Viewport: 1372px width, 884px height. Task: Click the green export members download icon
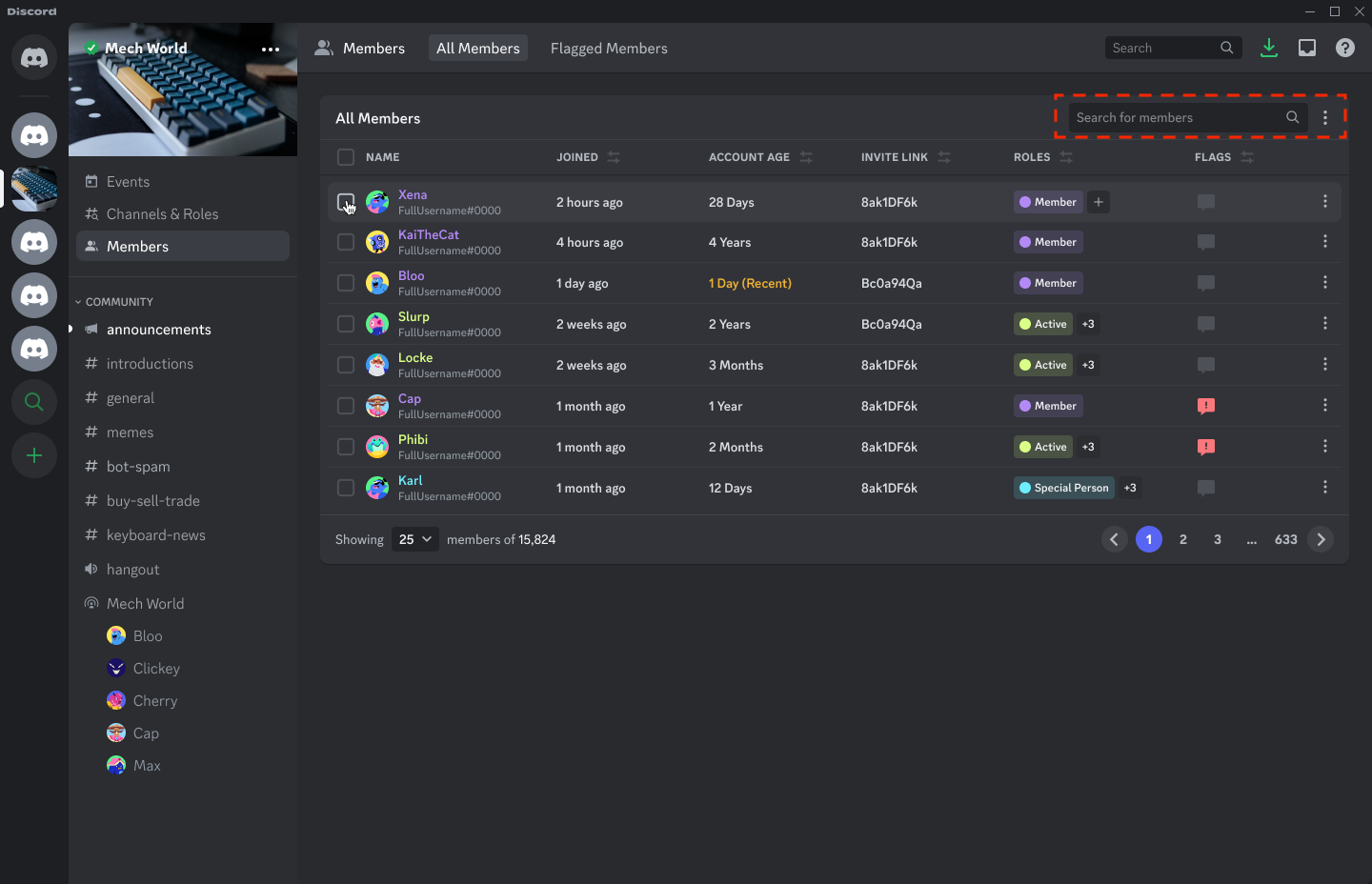point(1269,47)
